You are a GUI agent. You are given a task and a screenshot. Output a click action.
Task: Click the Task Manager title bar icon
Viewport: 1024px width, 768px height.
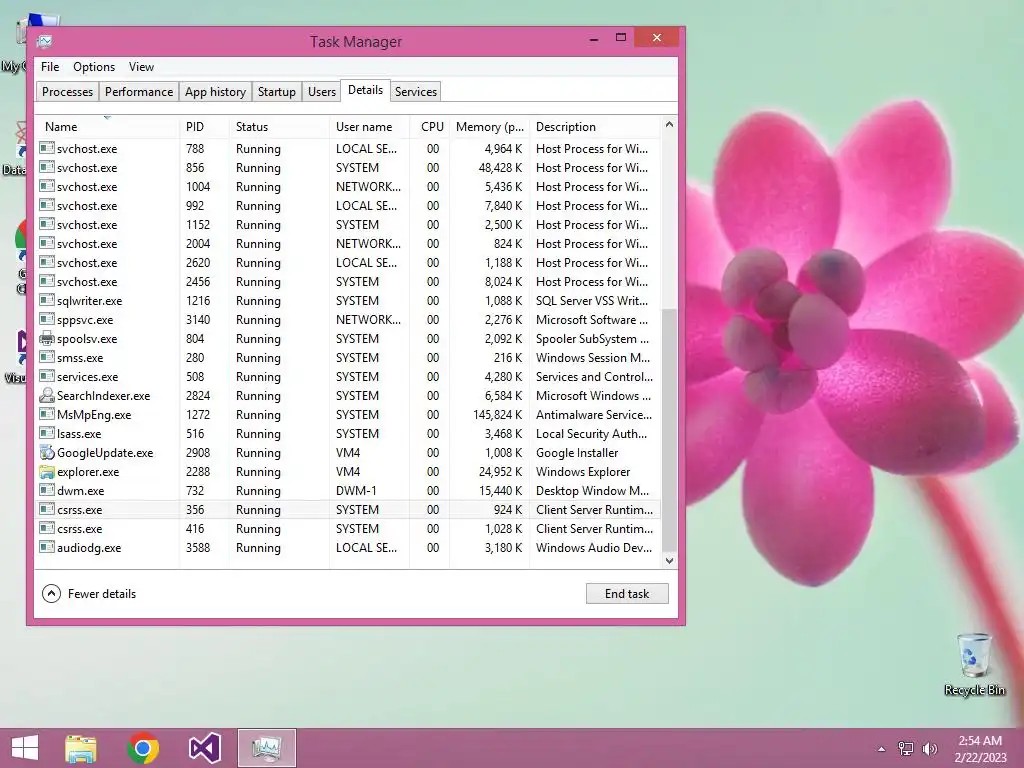pyautogui.click(x=44, y=42)
